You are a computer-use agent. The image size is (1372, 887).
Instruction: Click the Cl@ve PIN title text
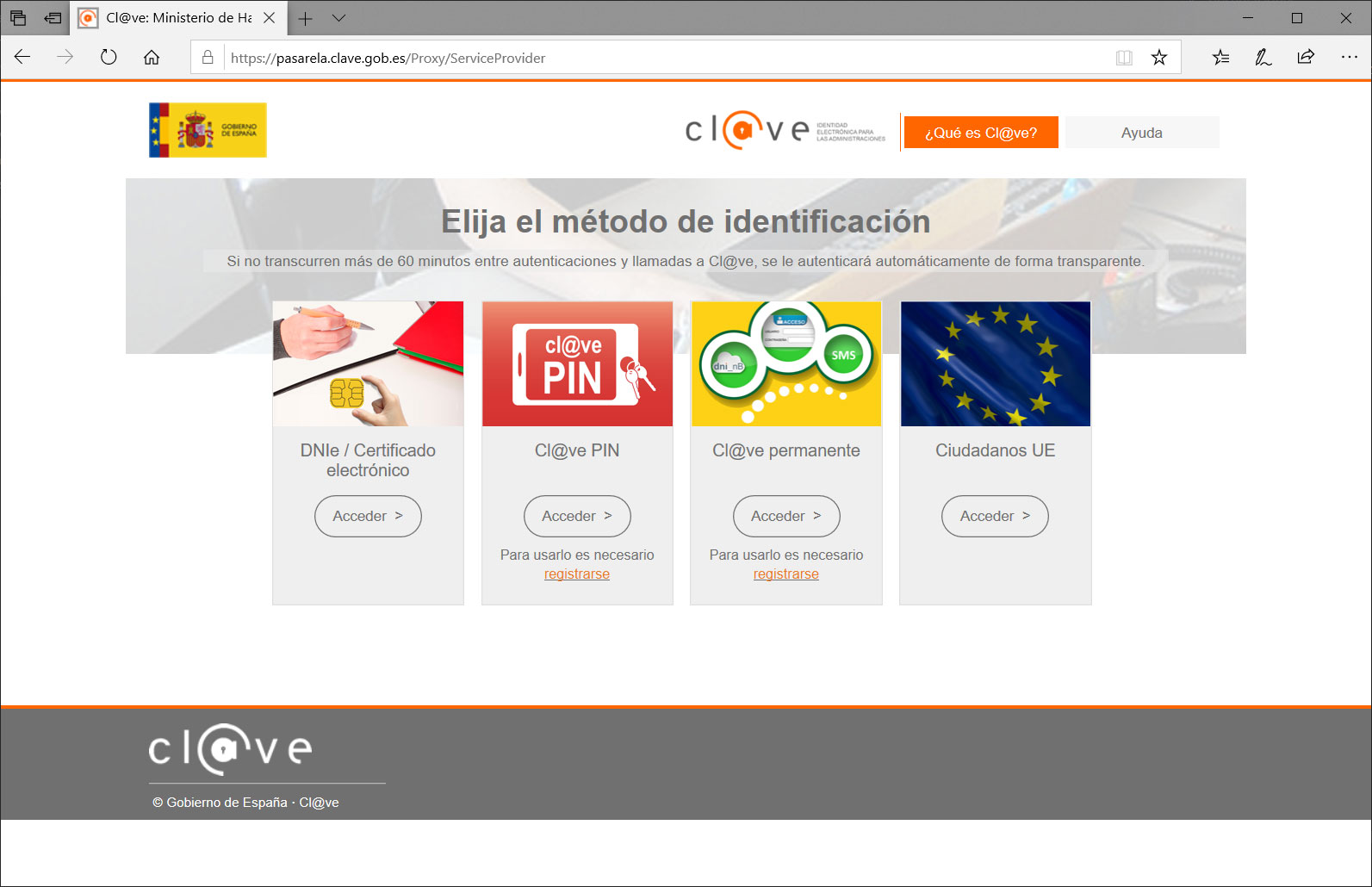pos(577,450)
